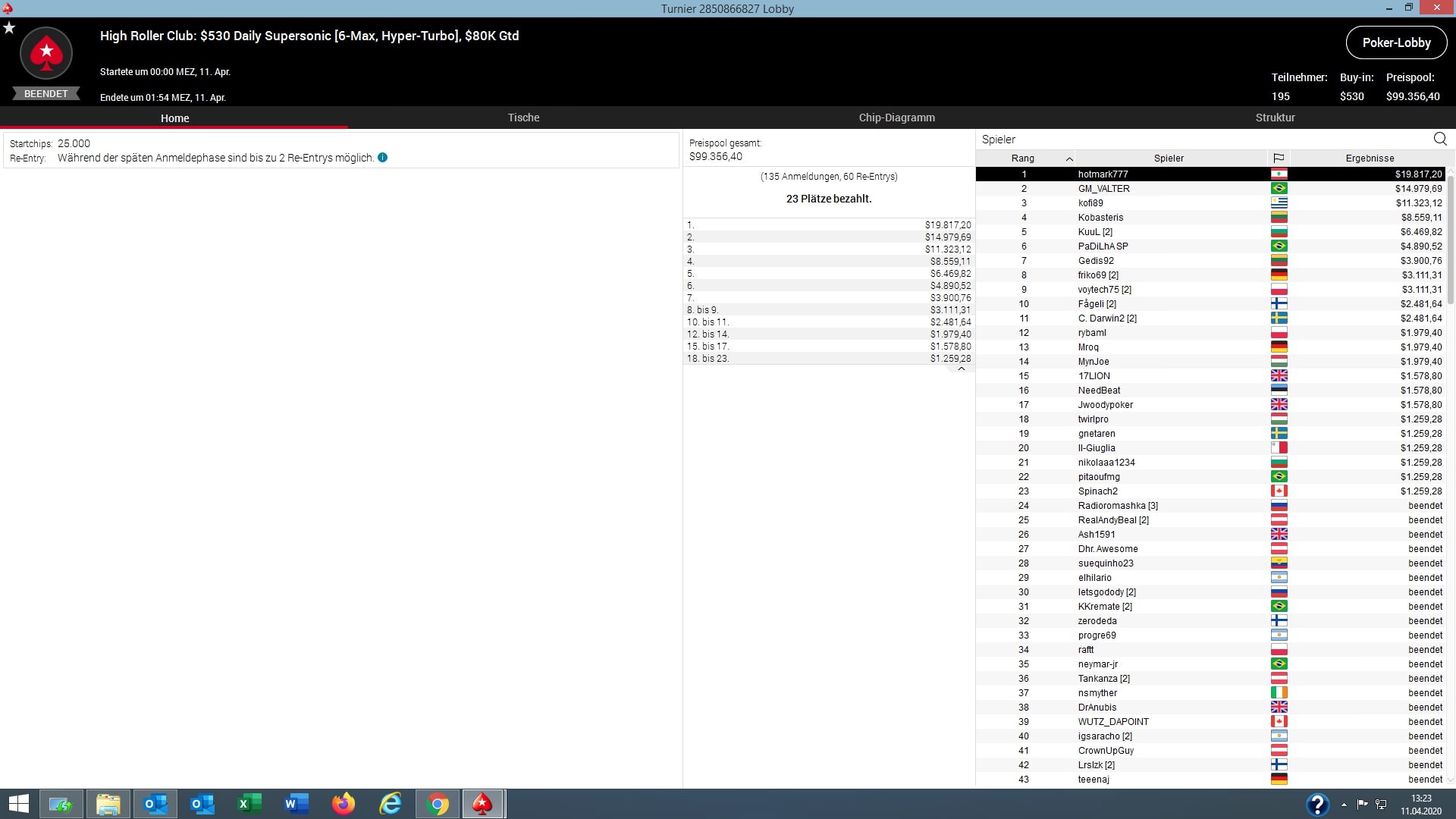Screen dimensions: 1456x819
Task: Open Excel from the taskbar
Action: pos(249,804)
